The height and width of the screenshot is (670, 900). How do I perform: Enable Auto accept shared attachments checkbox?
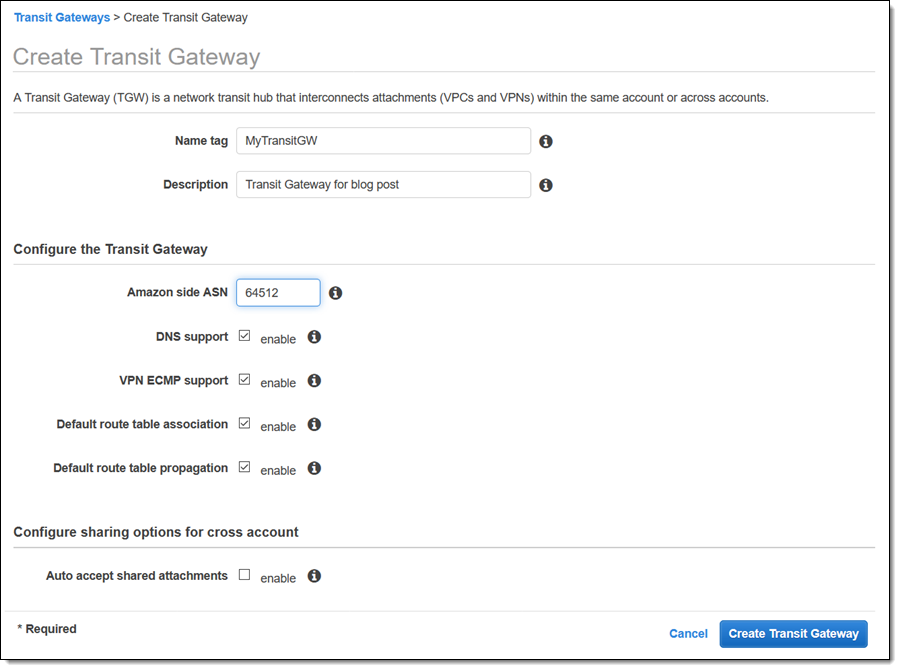coord(244,575)
